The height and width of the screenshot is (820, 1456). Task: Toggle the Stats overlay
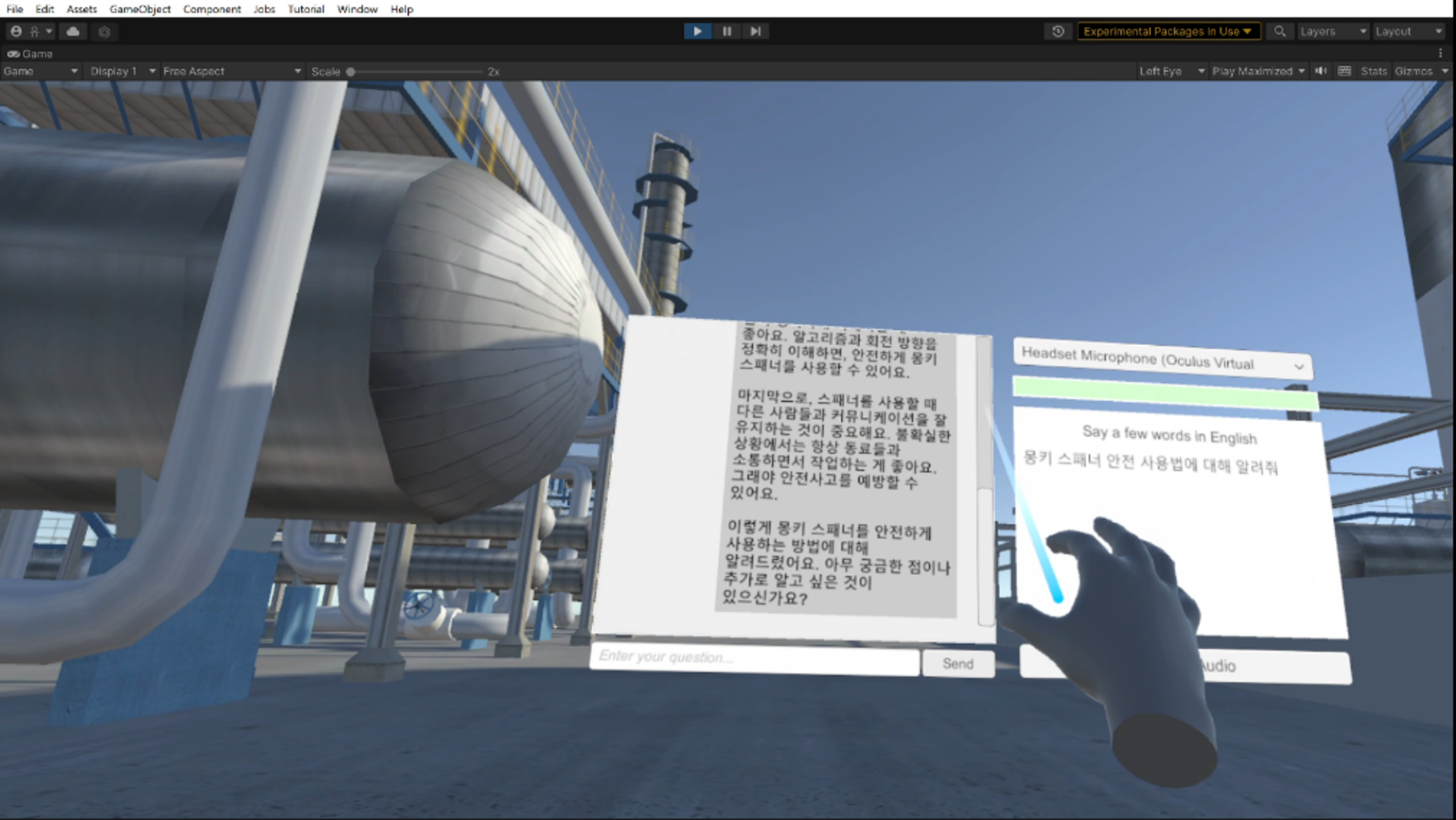(1373, 71)
